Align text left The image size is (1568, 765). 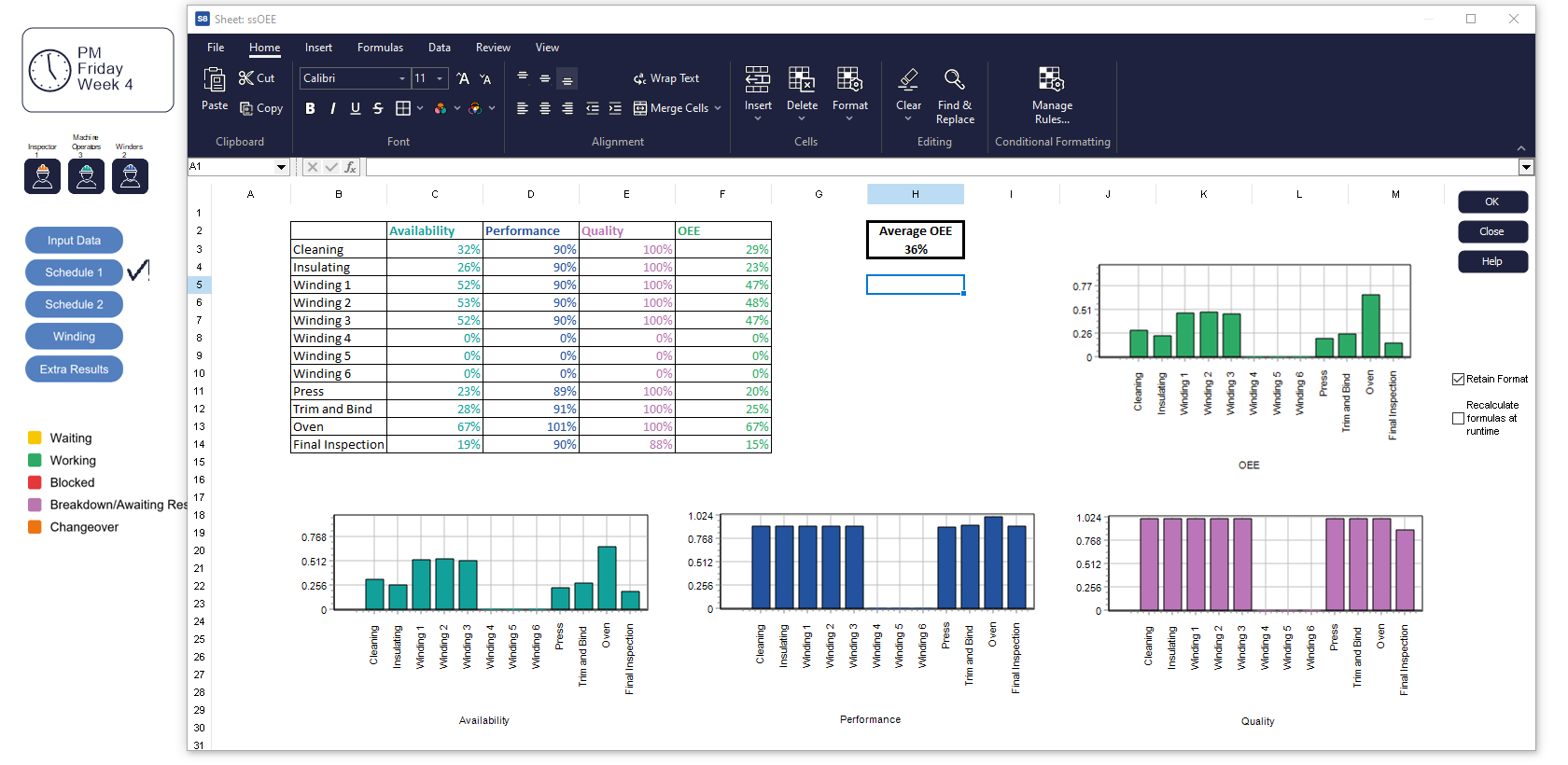pyautogui.click(x=523, y=108)
